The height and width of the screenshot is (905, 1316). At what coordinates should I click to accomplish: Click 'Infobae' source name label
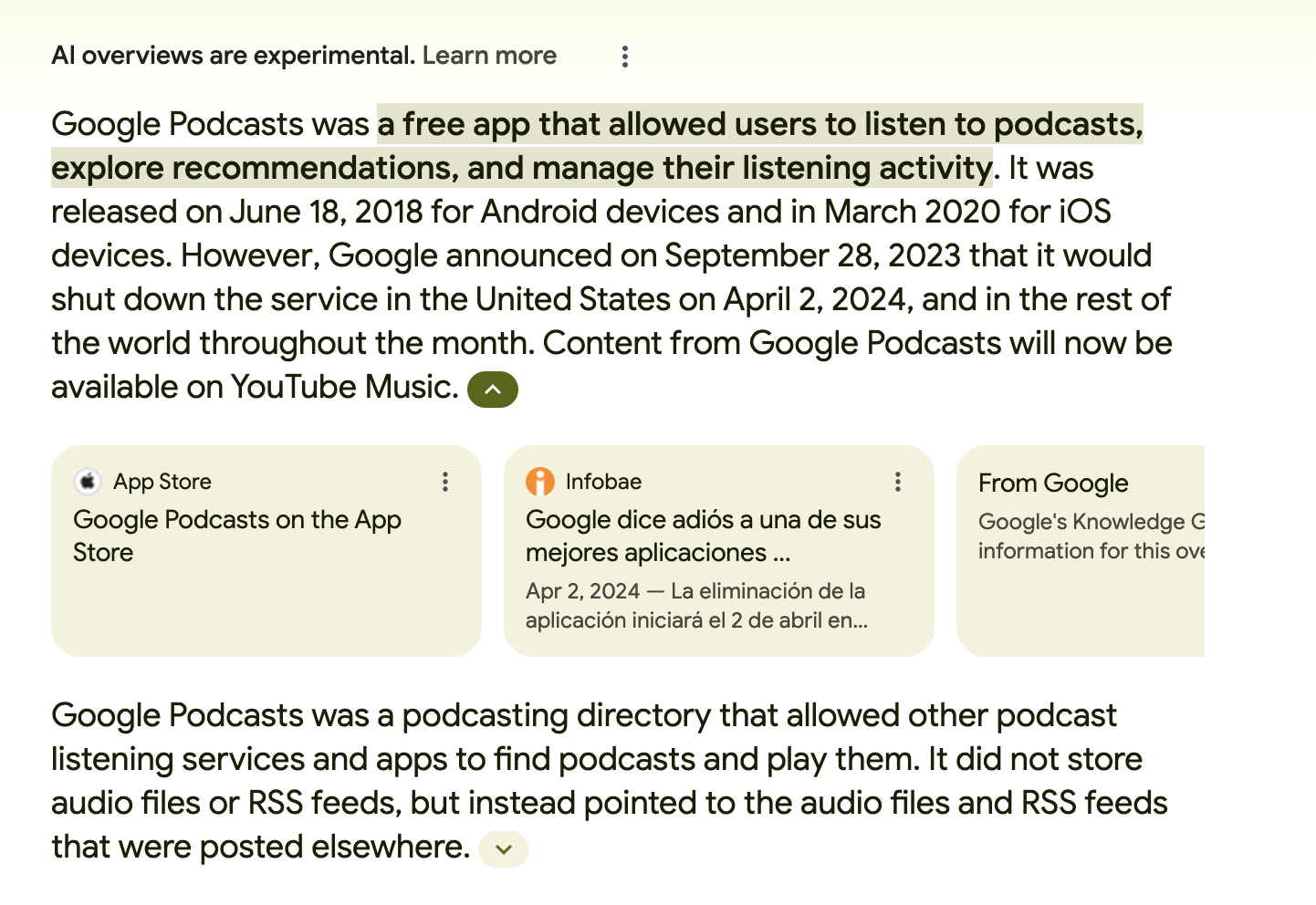coord(603,482)
